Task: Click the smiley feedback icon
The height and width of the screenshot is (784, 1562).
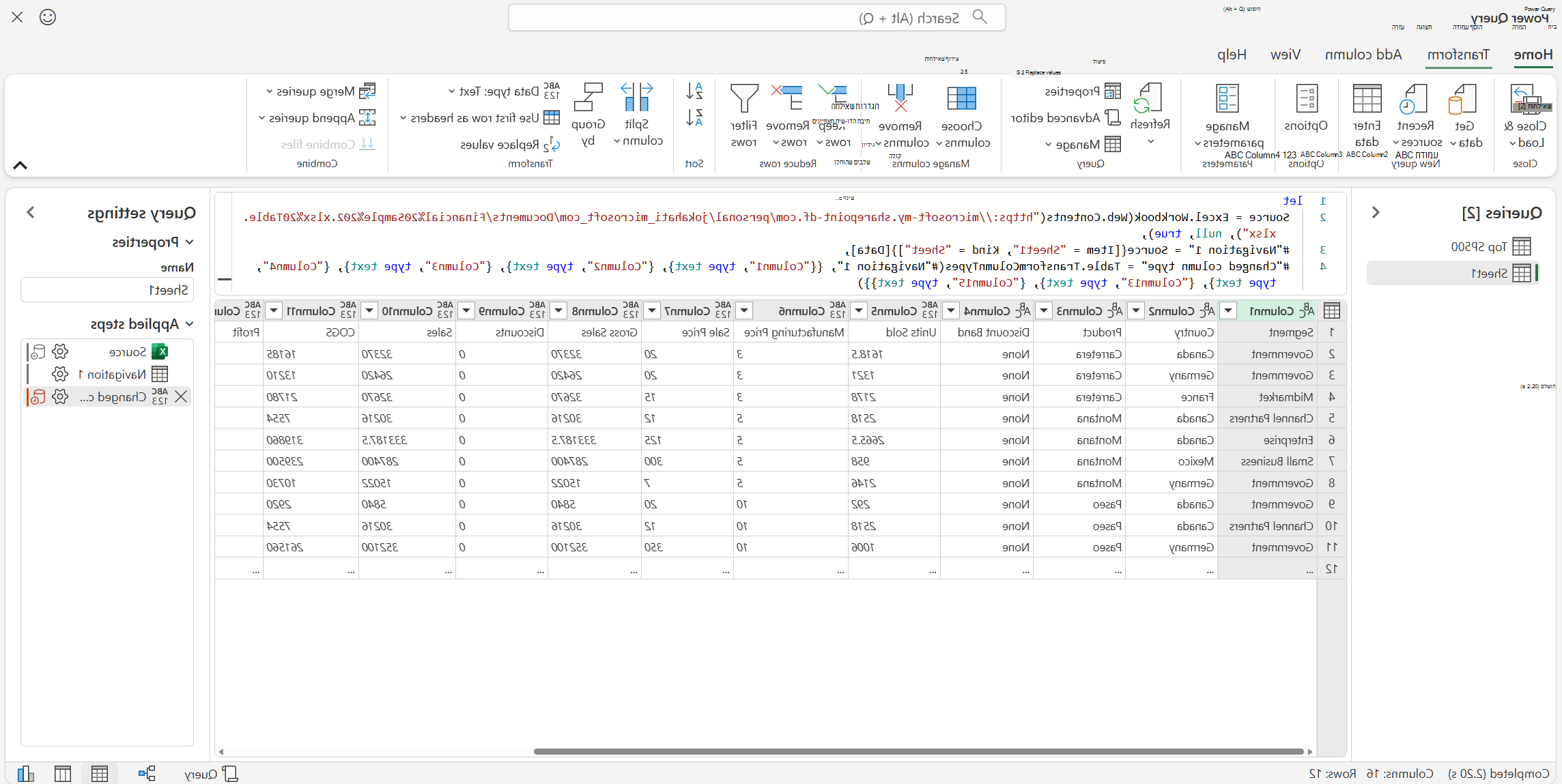Action: [48, 17]
